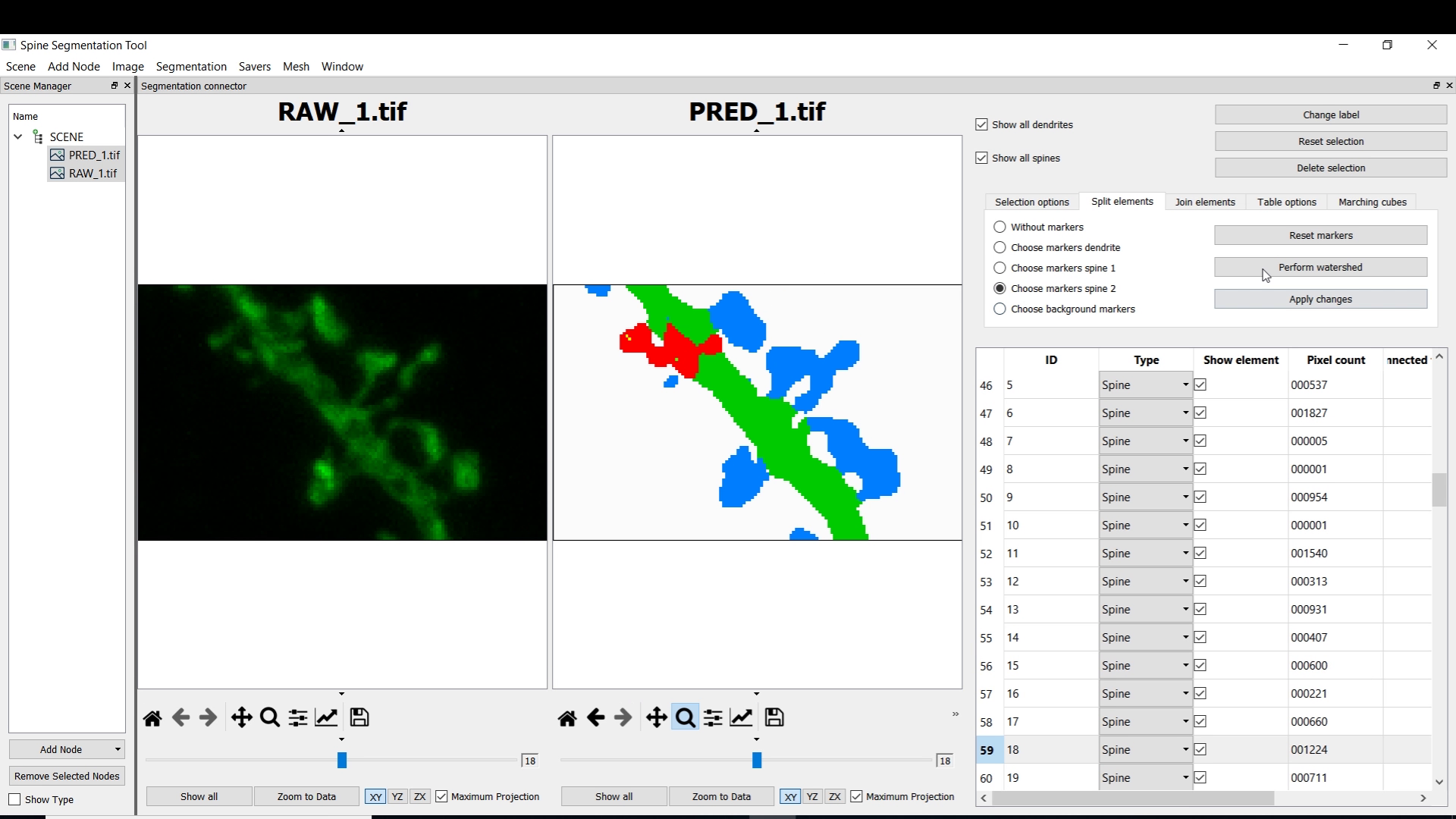This screenshot has height=819, width=1456.
Task: Click the save figure icon in the PRED_1.tif toolbar
Action: [774, 718]
